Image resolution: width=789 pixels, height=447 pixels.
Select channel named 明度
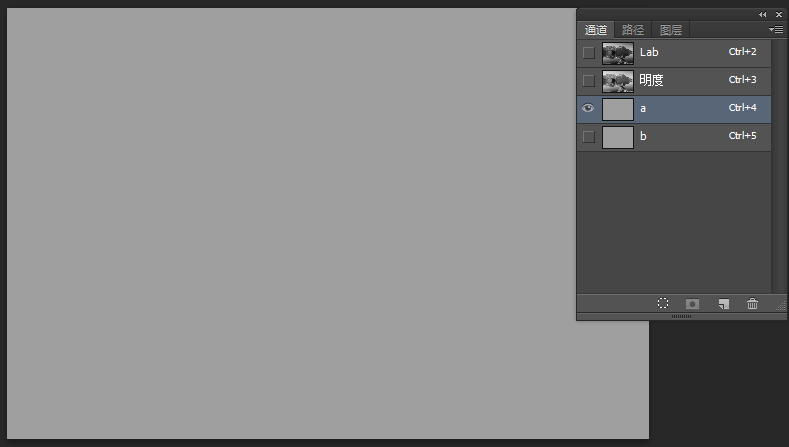pos(651,80)
